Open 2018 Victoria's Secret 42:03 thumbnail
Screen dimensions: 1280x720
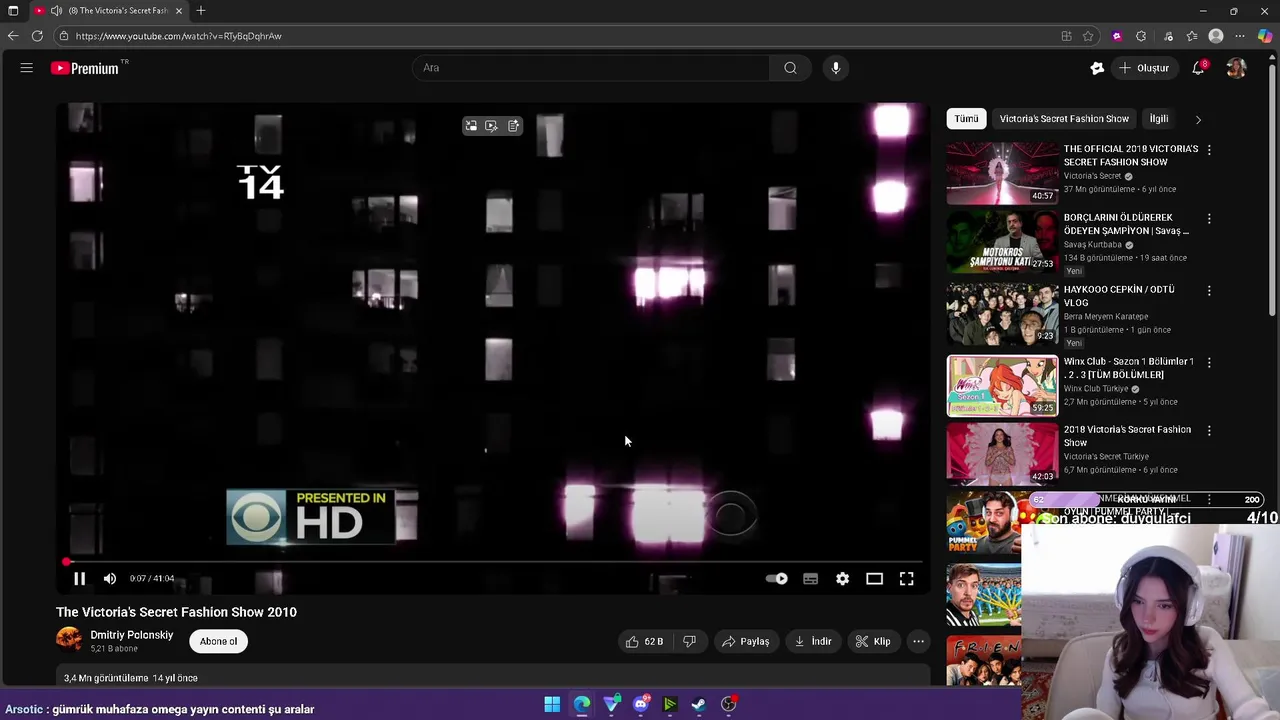click(1002, 453)
